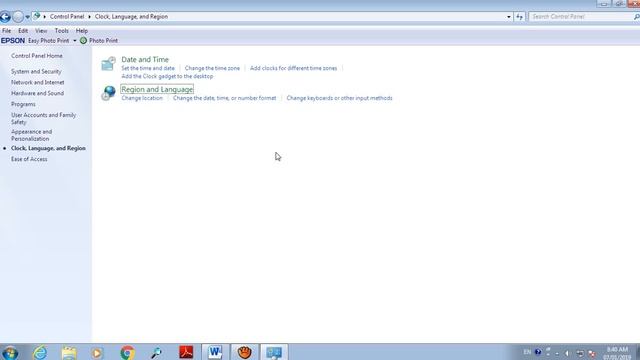Go to Control Panel Home
Image resolution: width=640 pixels, height=360 pixels.
coord(37,56)
